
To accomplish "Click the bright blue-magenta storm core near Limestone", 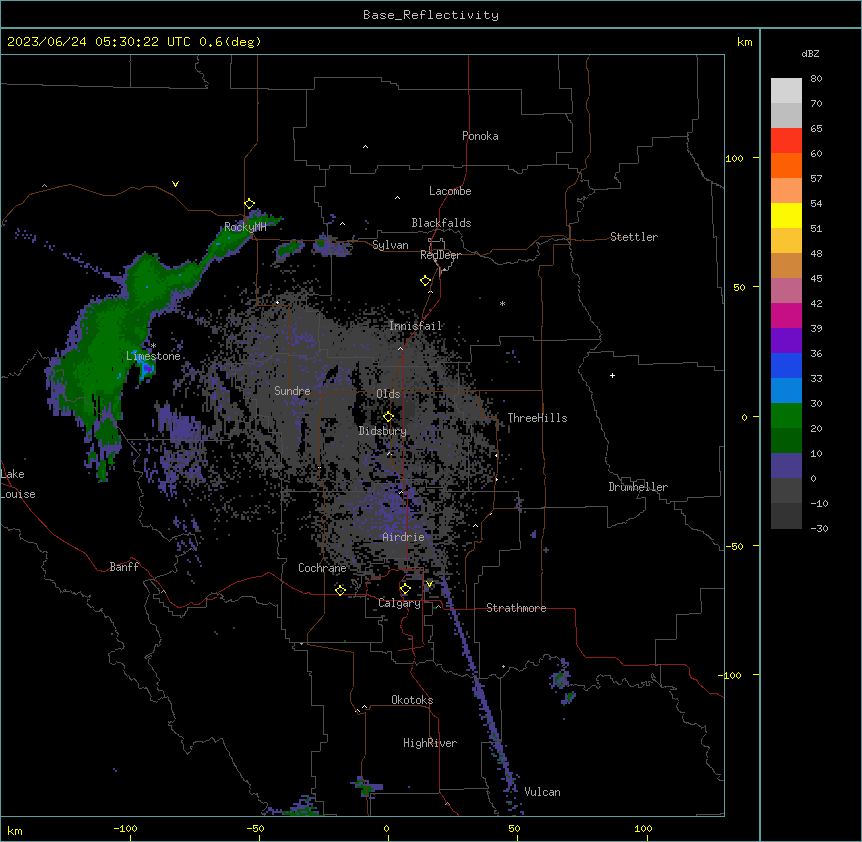I will click(147, 369).
